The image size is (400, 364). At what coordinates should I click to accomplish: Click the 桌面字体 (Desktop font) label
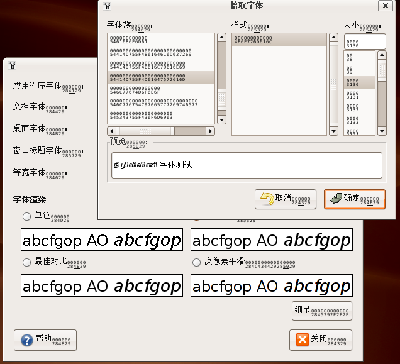pos(40,129)
